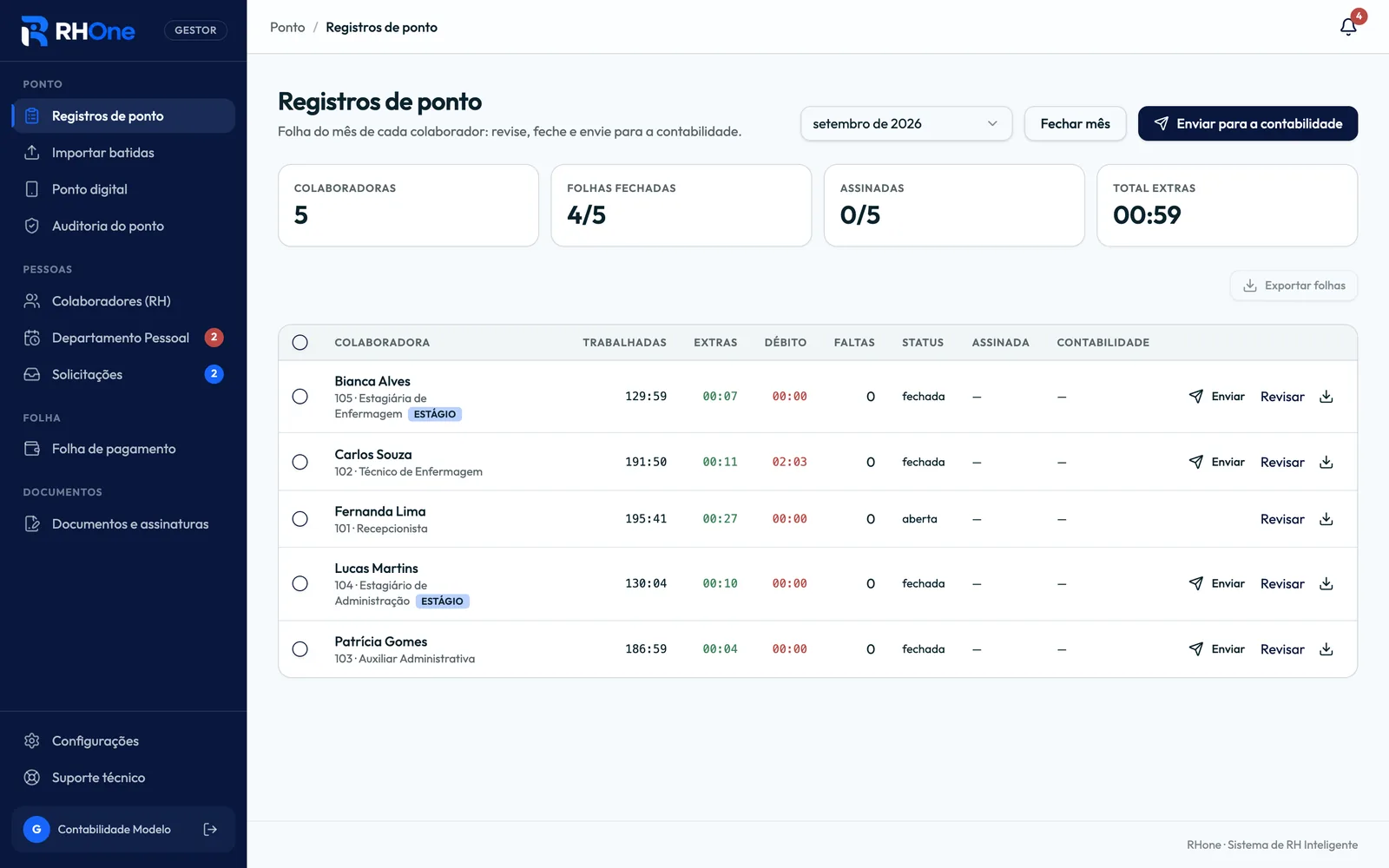Click the ESTÁGIO tag on Lucas Martins
This screenshot has width=1389, height=868.
pos(443,602)
